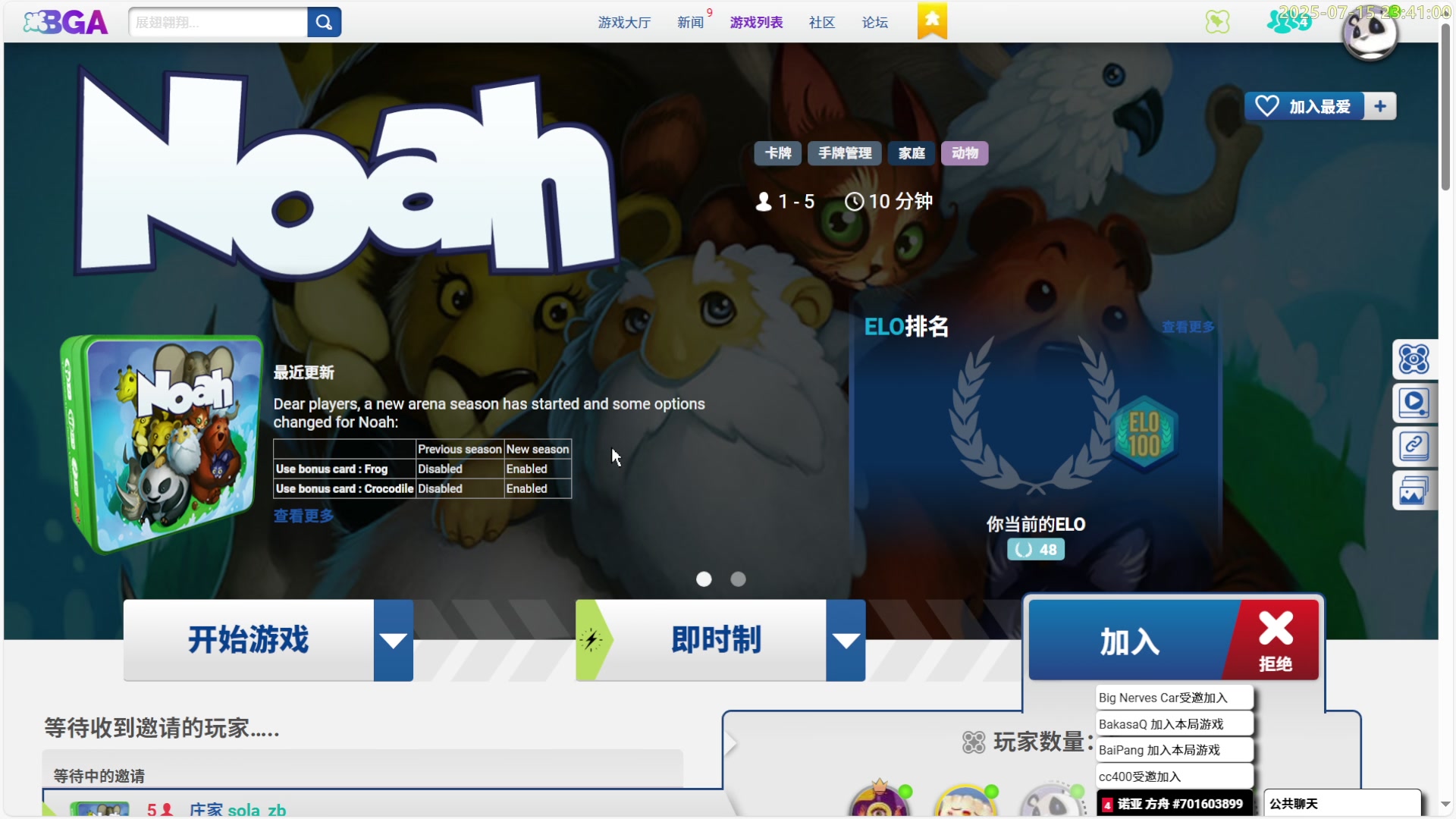Open the video tutorial sidebar icon
This screenshot has width=1456, height=819.
tap(1414, 403)
